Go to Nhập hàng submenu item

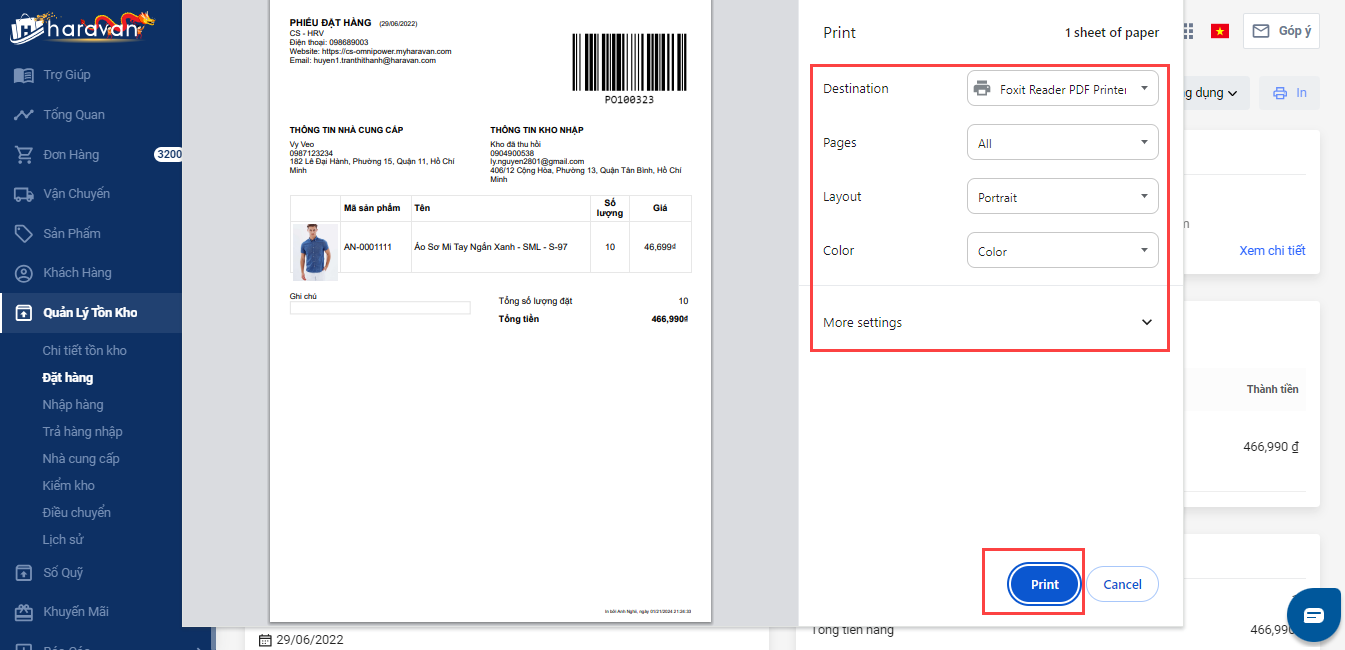tap(73, 405)
